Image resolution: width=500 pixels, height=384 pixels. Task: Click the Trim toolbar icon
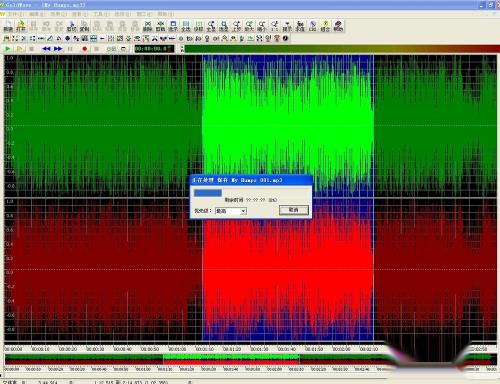(x=160, y=26)
